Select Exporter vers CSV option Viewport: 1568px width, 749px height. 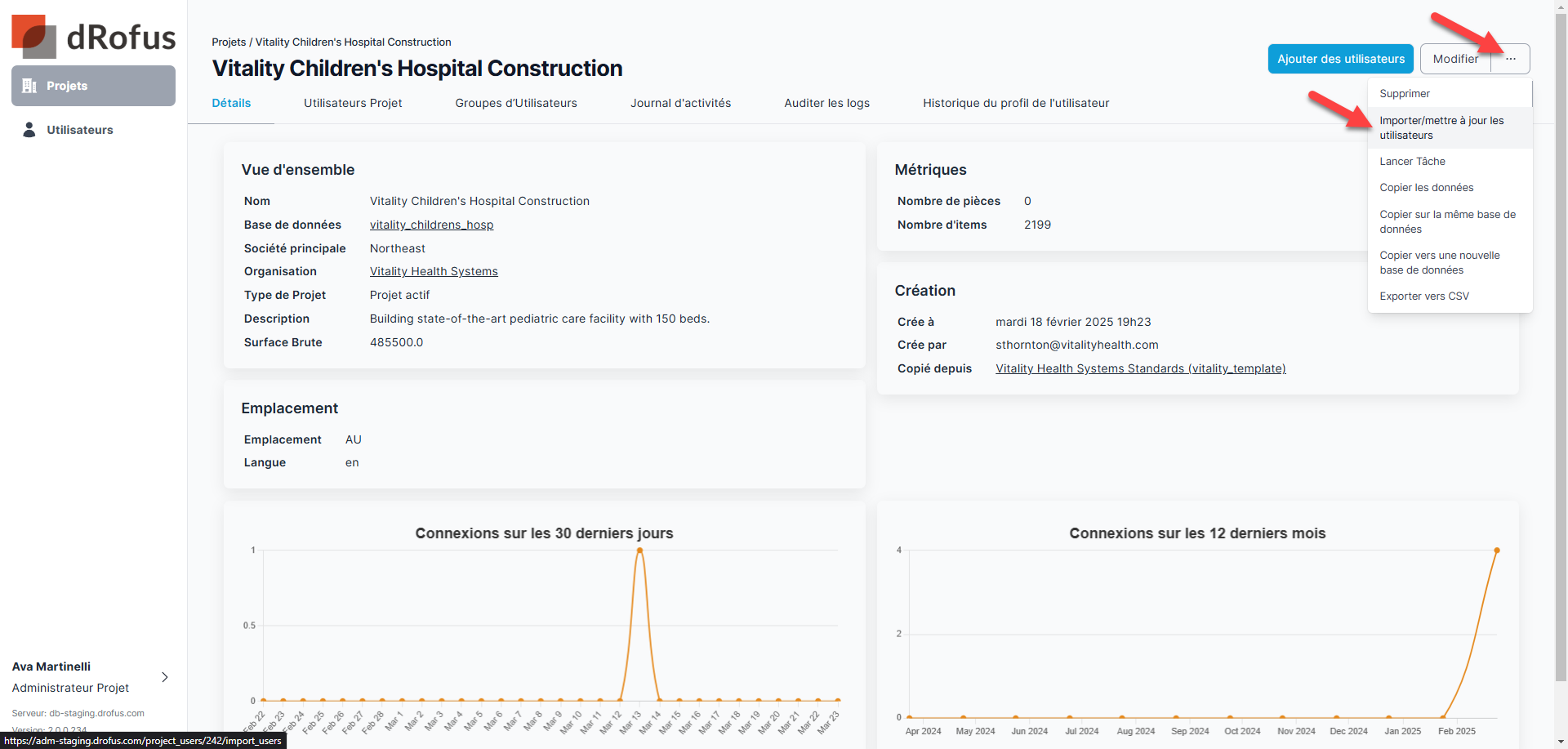(1423, 296)
